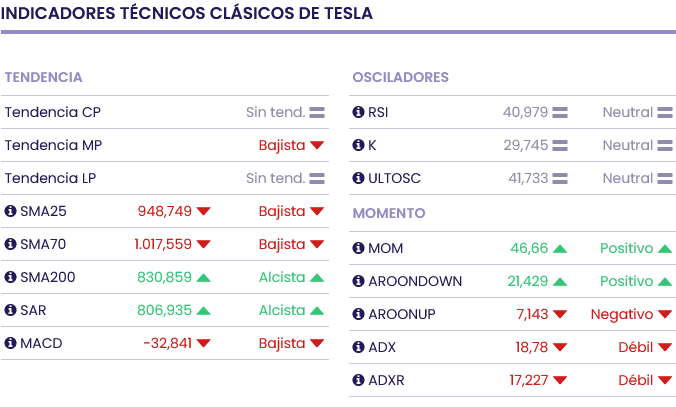Open the AROONDOWN info icon
676x407 pixels.
pyautogui.click(x=359, y=281)
